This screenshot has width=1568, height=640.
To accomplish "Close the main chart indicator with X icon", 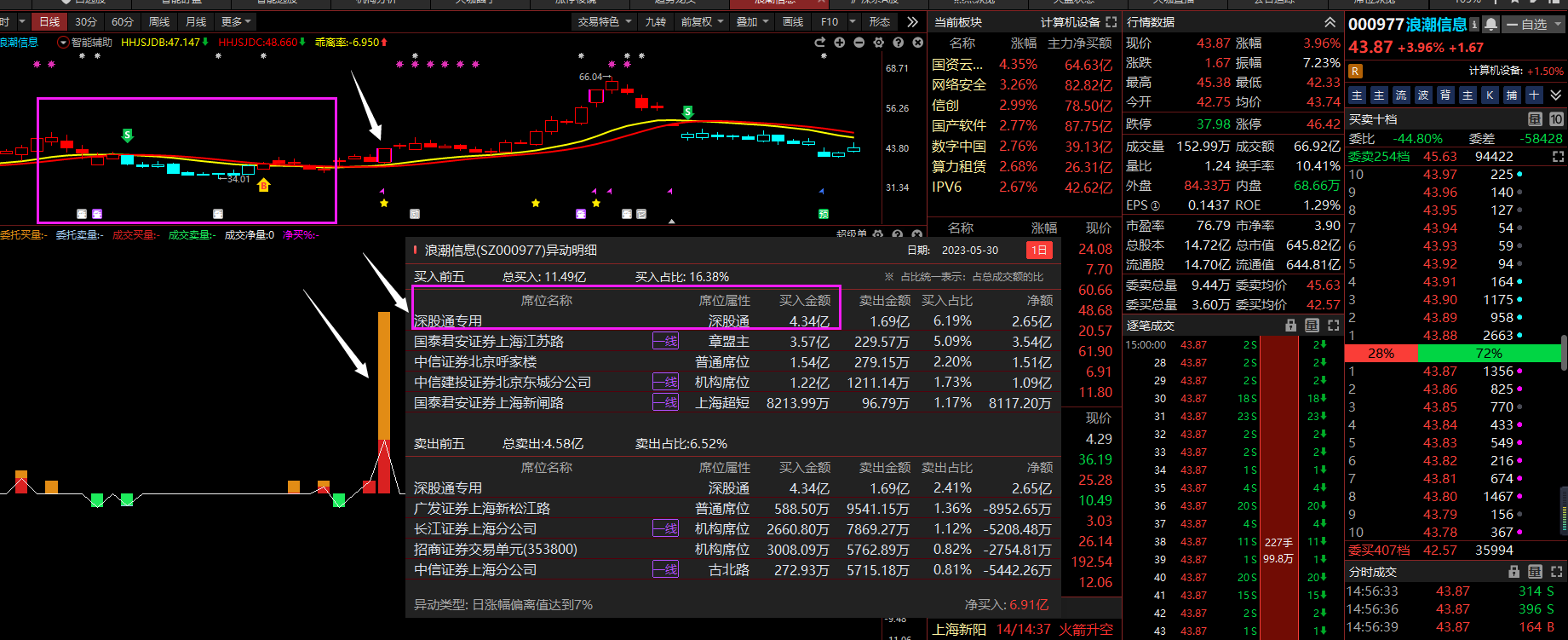I will (917, 42).
